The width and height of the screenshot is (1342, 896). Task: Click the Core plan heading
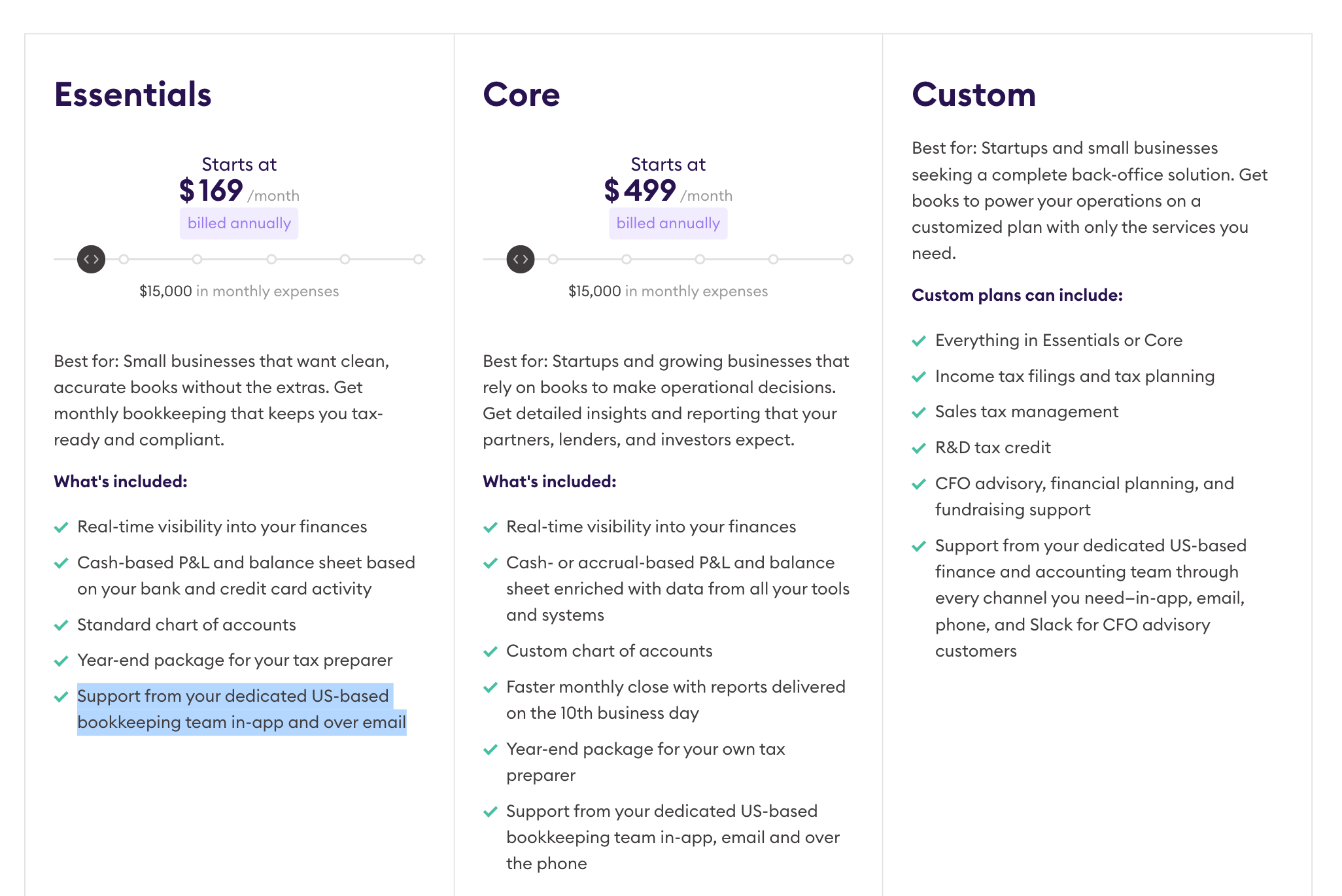click(521, 95)
